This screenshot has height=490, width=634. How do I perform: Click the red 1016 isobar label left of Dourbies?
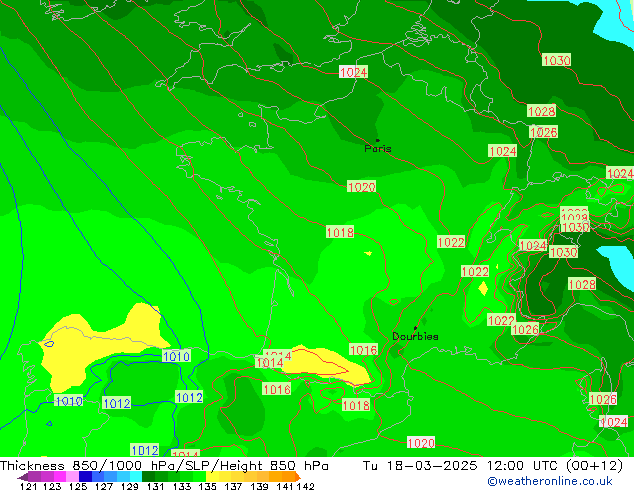tap(363, 350)
